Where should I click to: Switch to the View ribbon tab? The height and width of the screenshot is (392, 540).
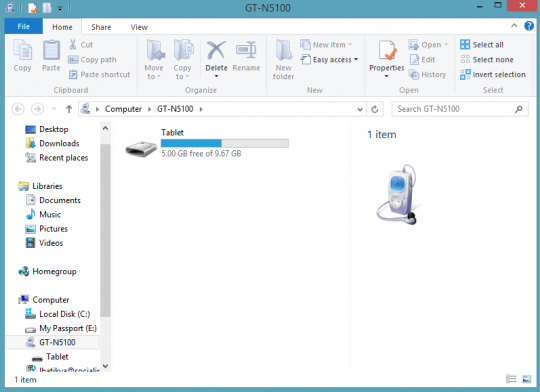tap(139, 27)
